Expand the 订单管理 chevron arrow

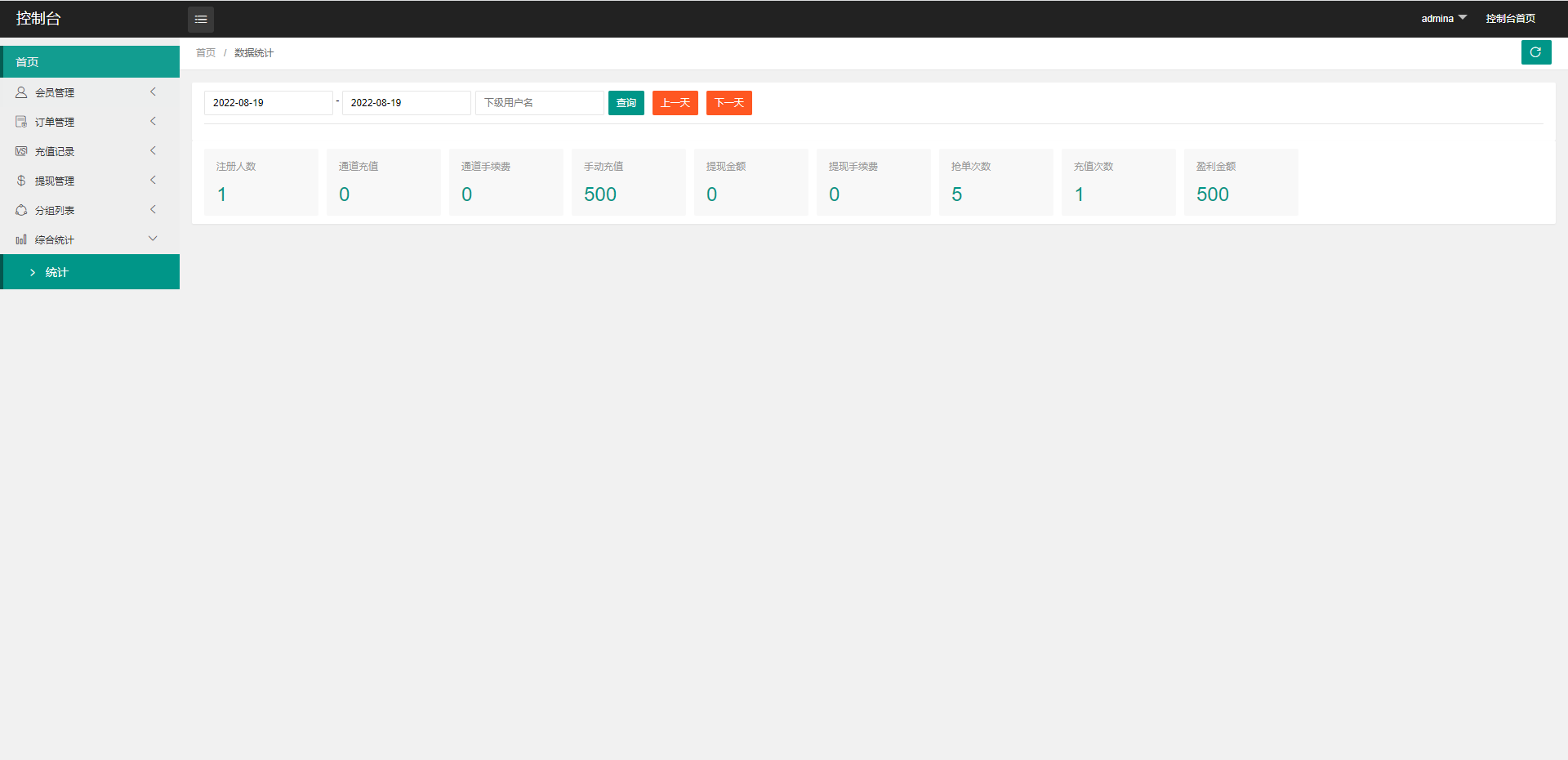point(153,122)
